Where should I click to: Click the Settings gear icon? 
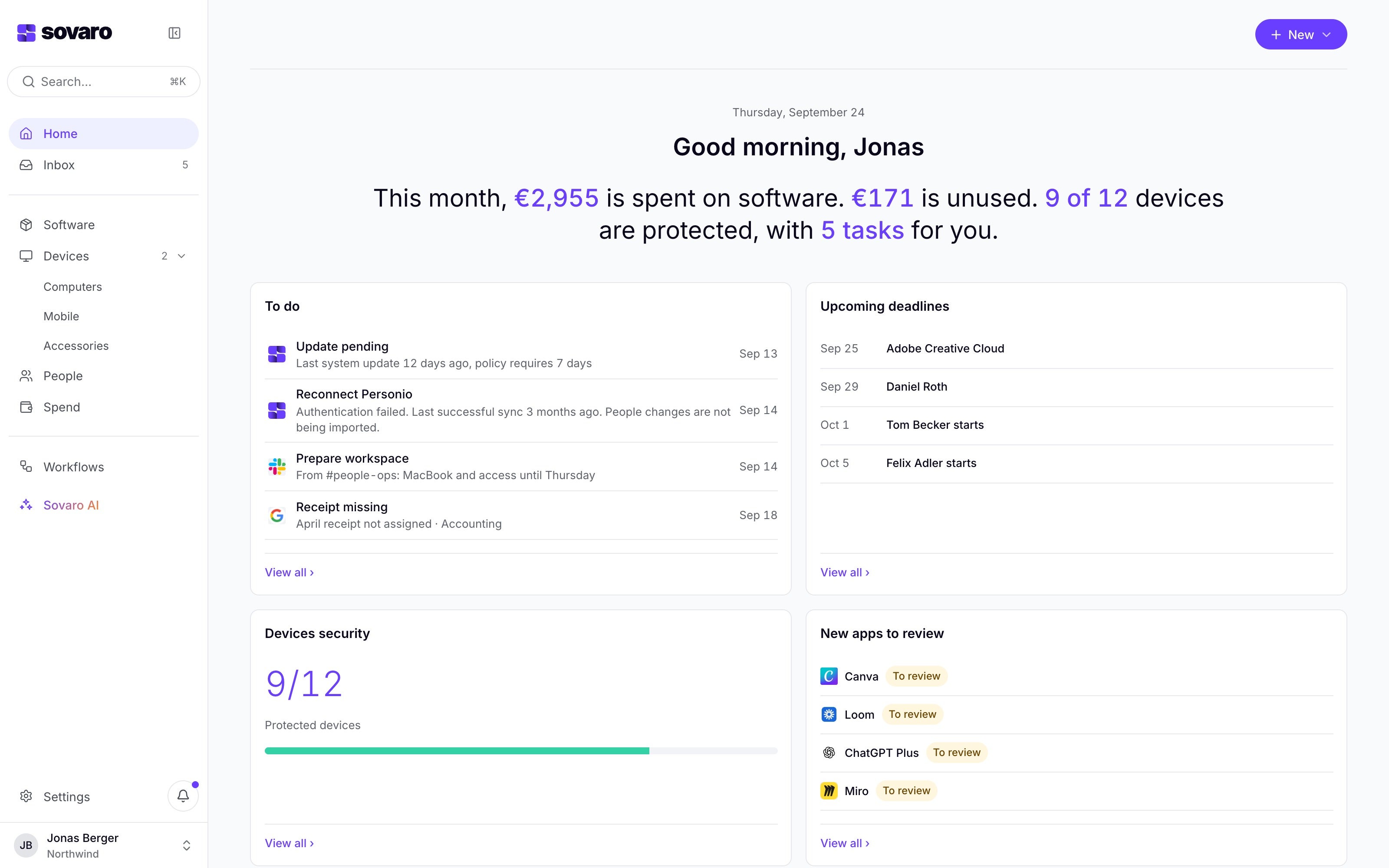(x=26, y=796)
